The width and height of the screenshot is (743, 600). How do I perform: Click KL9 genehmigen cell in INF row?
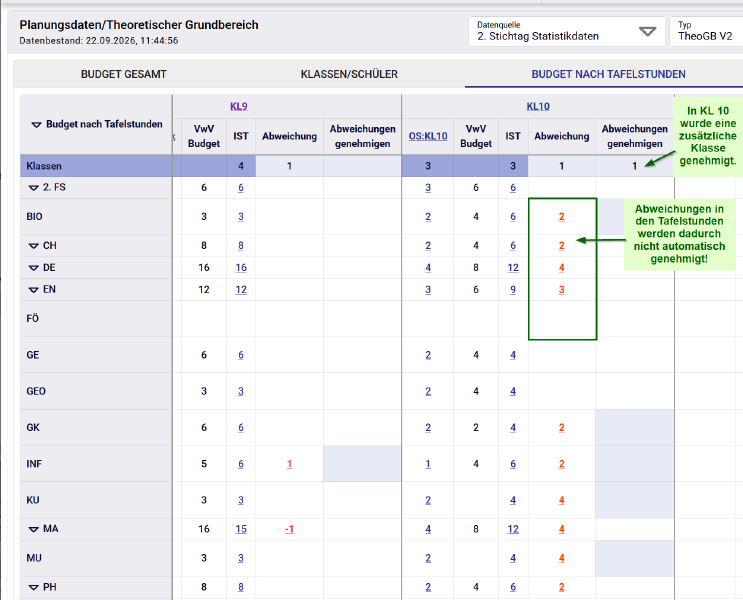[x=362, y=464]
